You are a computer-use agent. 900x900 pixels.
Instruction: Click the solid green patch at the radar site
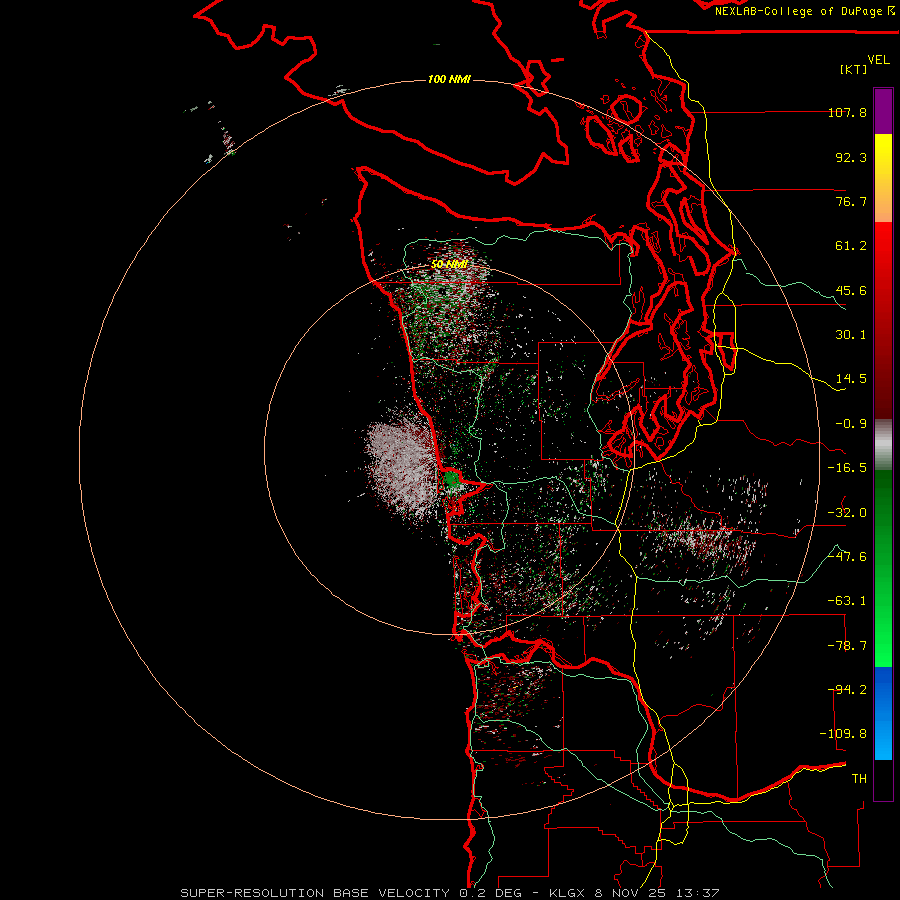[x=452, y=479]
